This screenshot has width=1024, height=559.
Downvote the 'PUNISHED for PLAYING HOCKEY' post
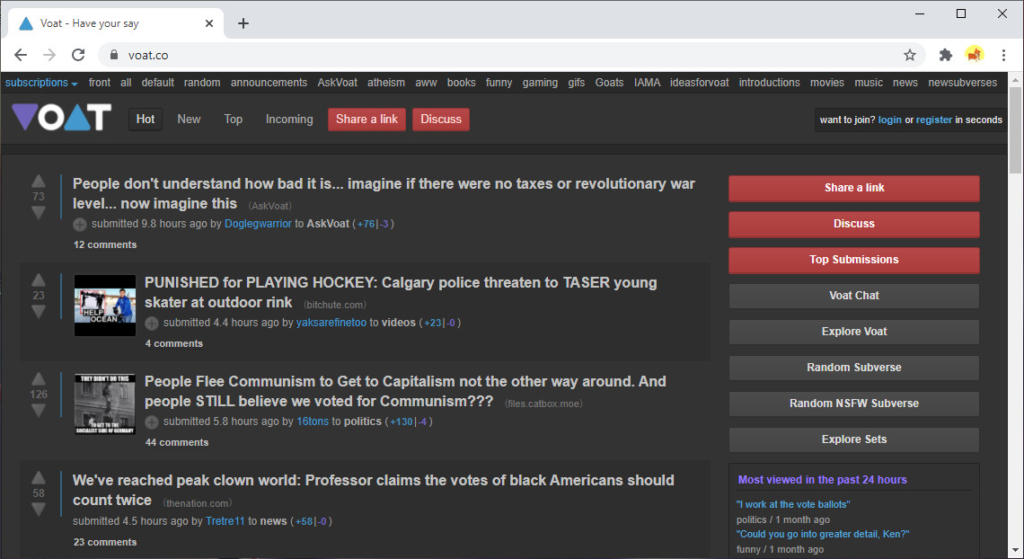coord(39,311)
